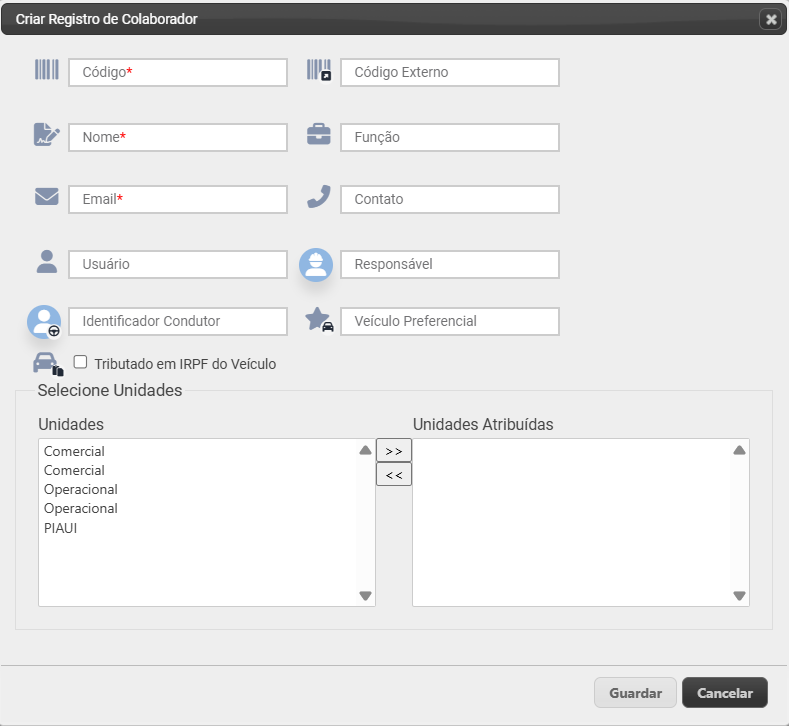Click up arrow of Unidades Atribuídas list

(x=739, y=450)
